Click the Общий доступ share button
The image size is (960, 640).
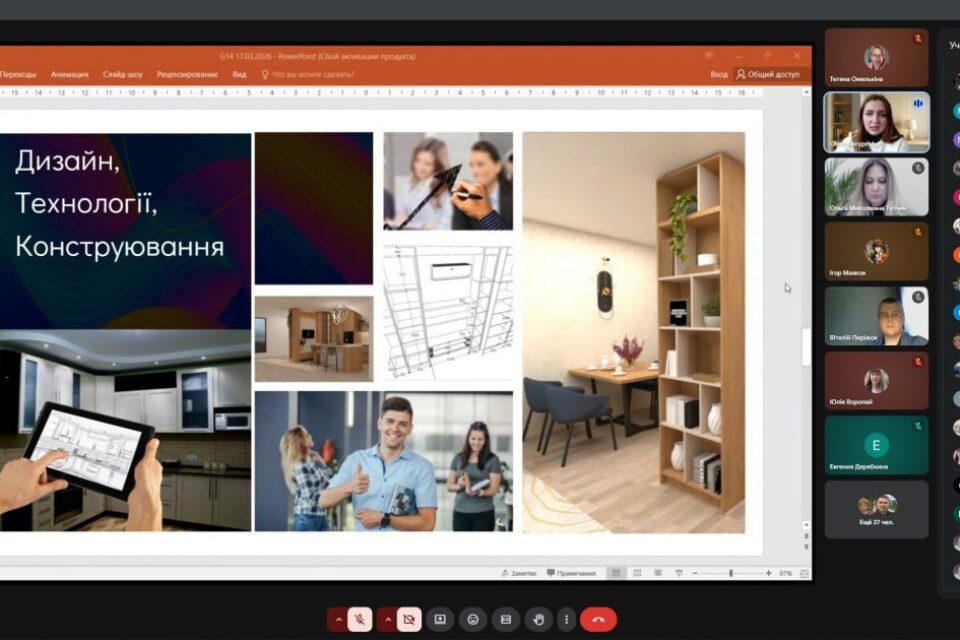tap(768, 75)
